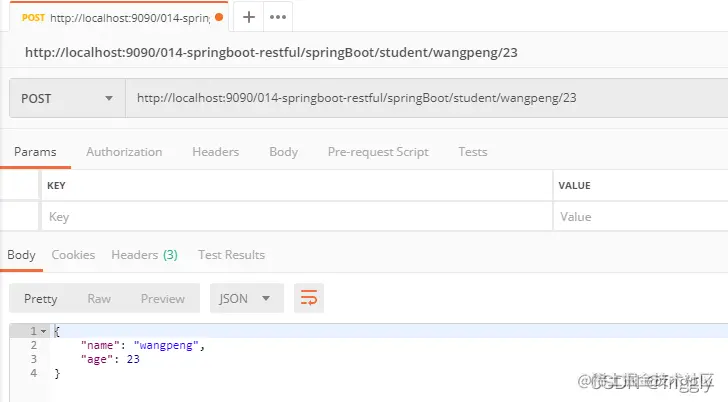
Task: Click the VALUE column header
Action: (574, 185)
